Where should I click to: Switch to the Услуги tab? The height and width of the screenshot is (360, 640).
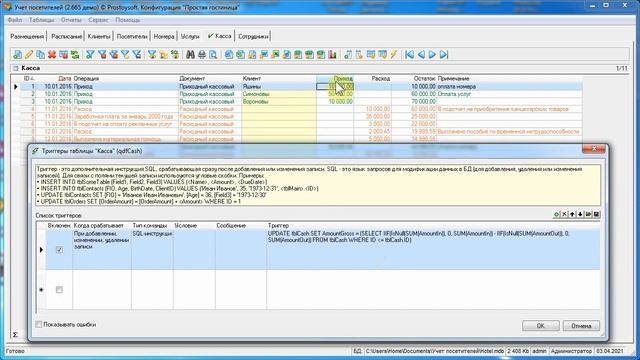click(x=190, y=36)
